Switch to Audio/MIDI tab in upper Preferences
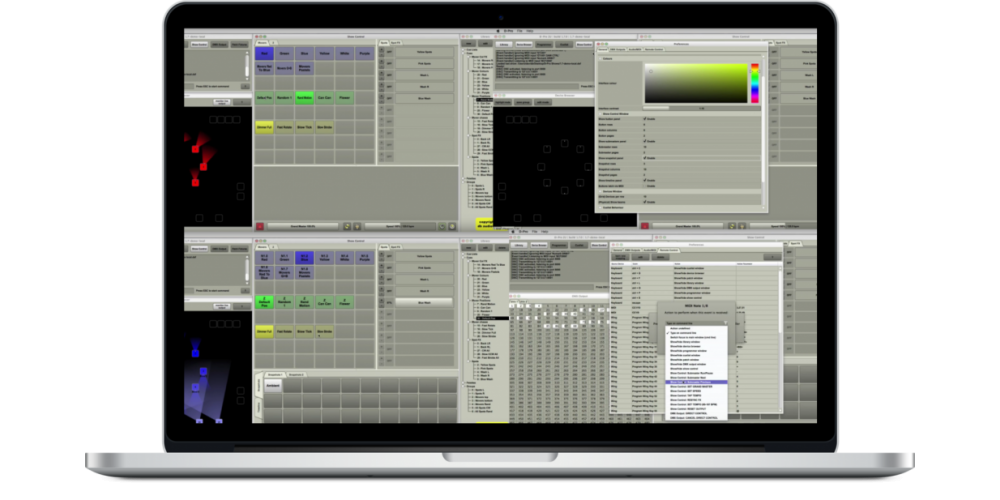This screenshot has height=500, width=1000. coord(634,49)
